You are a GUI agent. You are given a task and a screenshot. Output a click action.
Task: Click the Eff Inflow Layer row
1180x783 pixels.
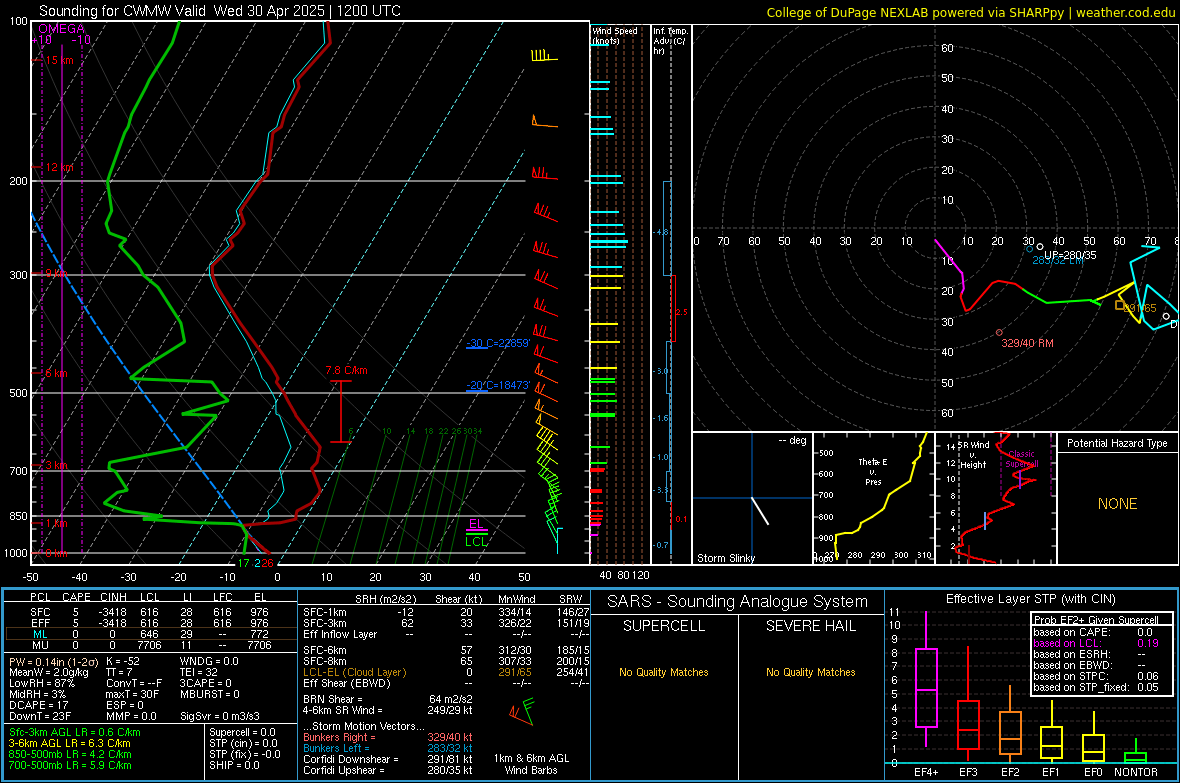pyautogui.click(x=446, y=635)
